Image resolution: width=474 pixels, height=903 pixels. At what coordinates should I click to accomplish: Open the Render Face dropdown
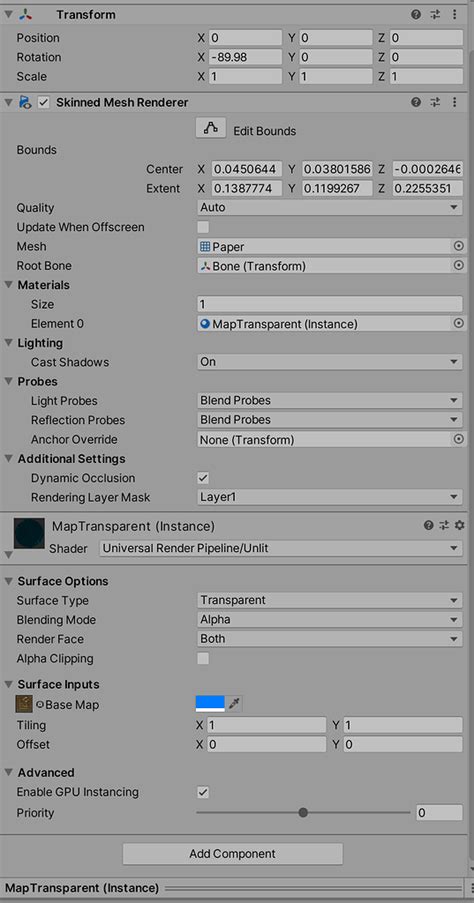329,639
